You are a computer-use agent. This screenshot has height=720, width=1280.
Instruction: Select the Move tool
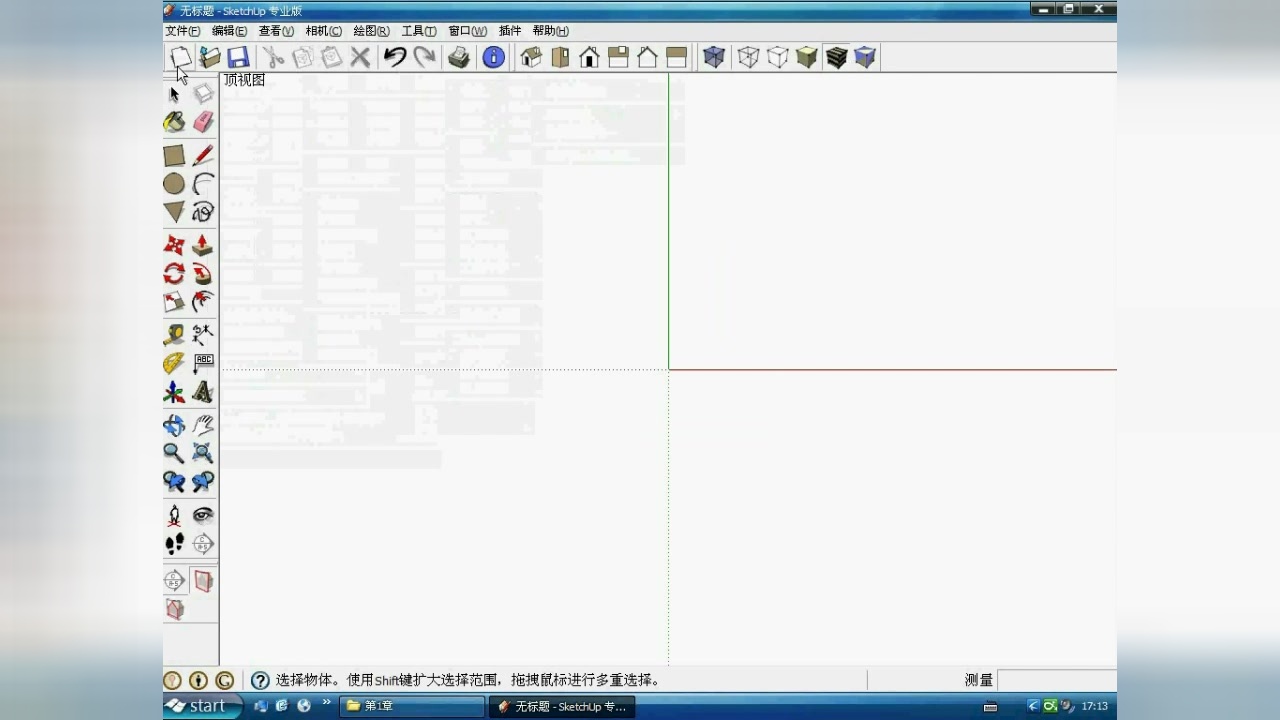pos(174,245)
